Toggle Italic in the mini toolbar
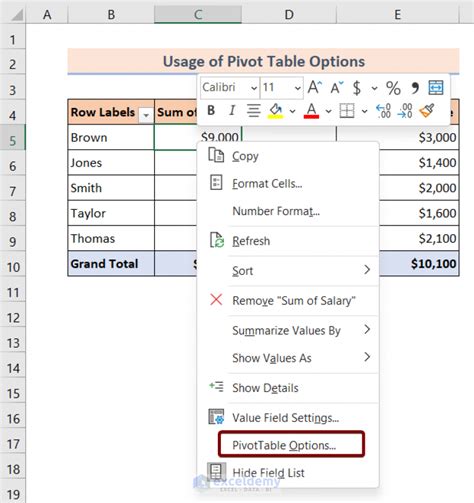474x503 pixels. point(232,110)
